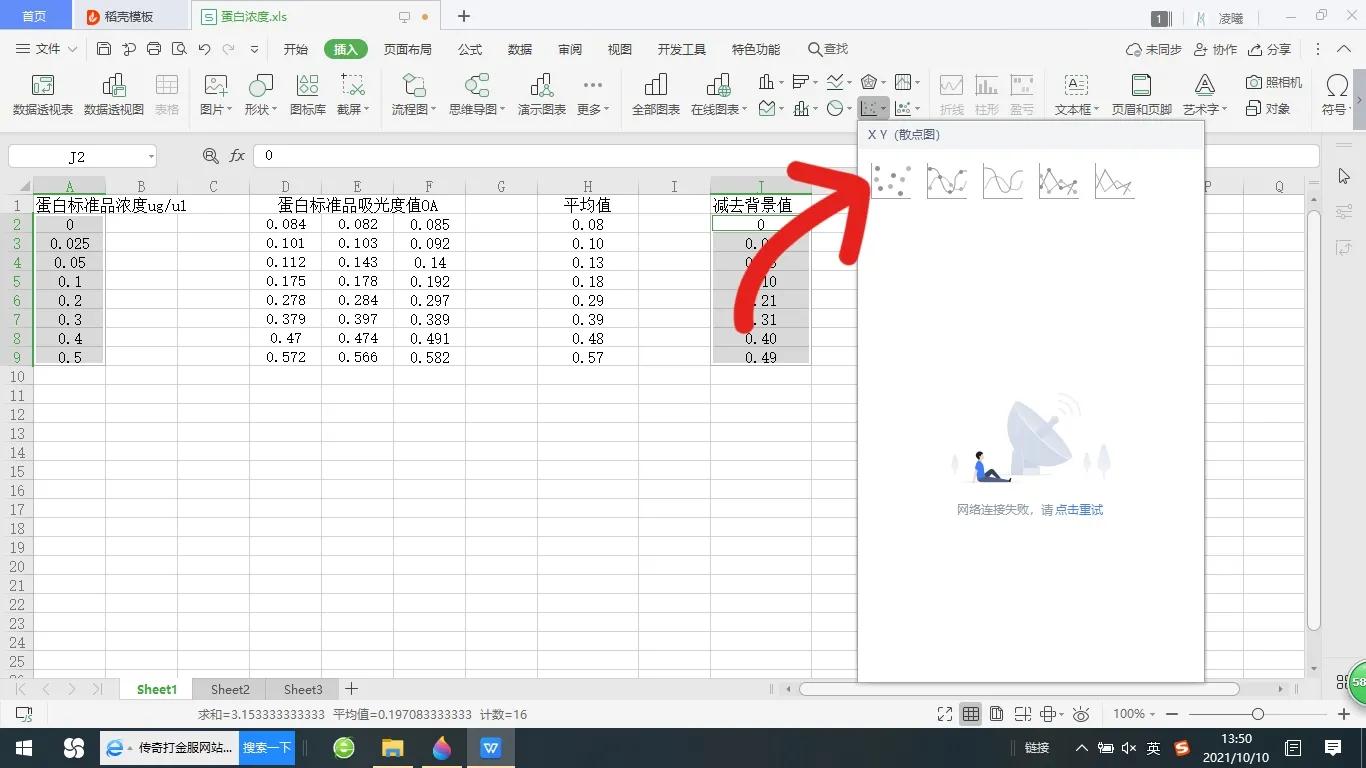Select the Sheet2 tab
The image size is (1366, 768).
coord(230,689)
